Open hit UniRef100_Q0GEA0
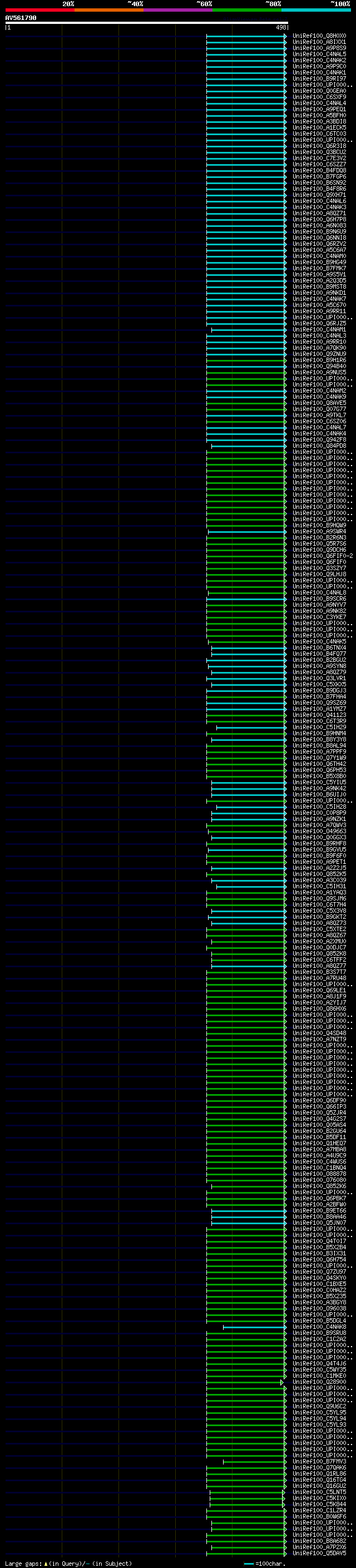356x1568 pixels. pyautogui.click(x=319, y=91)
